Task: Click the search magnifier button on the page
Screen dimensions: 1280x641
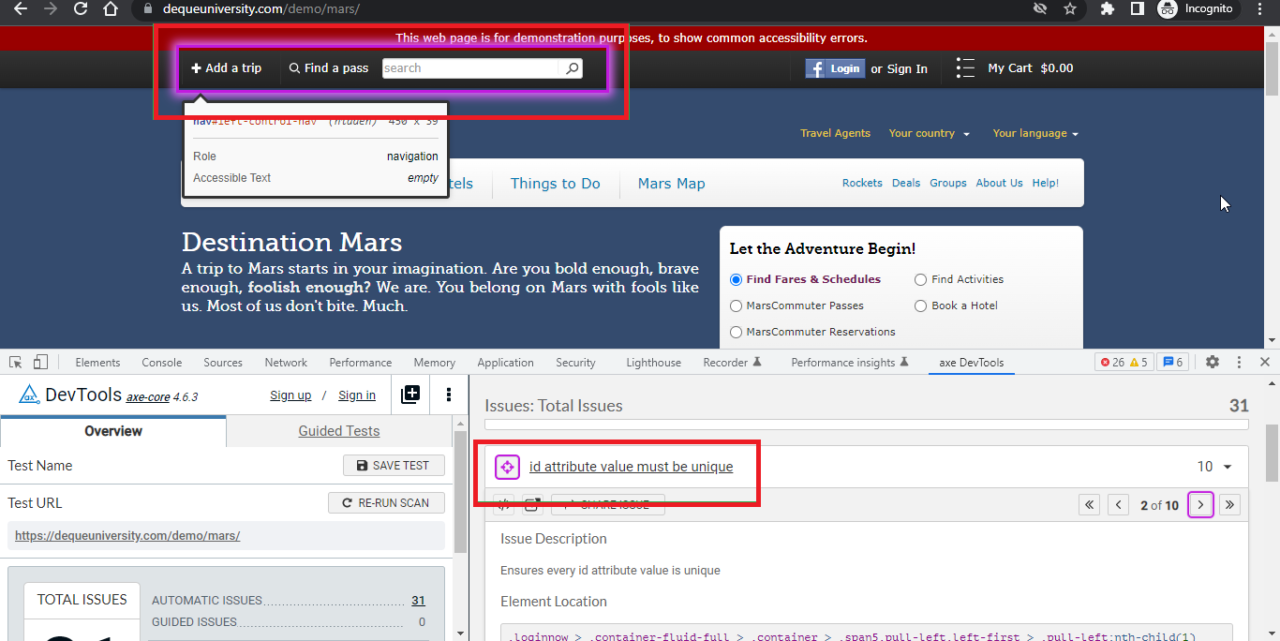Action: pos(572,68)
